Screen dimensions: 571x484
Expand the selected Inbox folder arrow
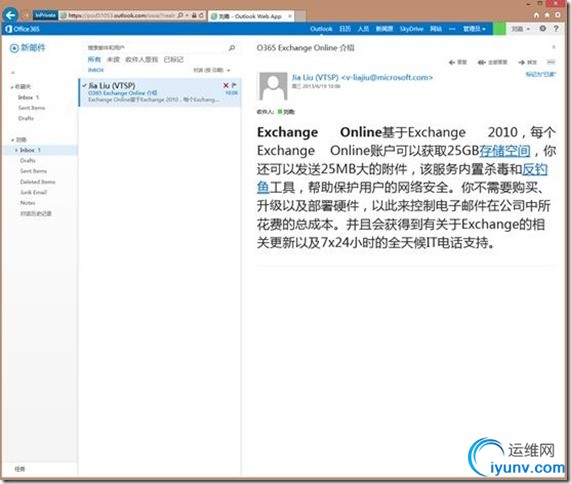coord(16,150)
